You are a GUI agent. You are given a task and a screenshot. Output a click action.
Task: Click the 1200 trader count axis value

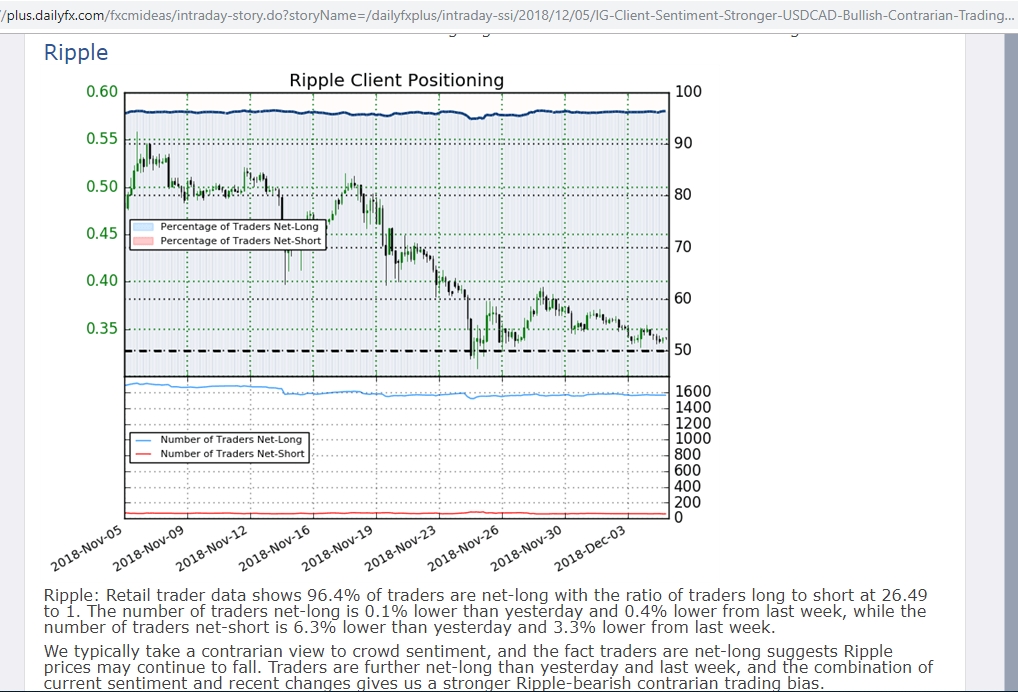(x=693, y=423)
